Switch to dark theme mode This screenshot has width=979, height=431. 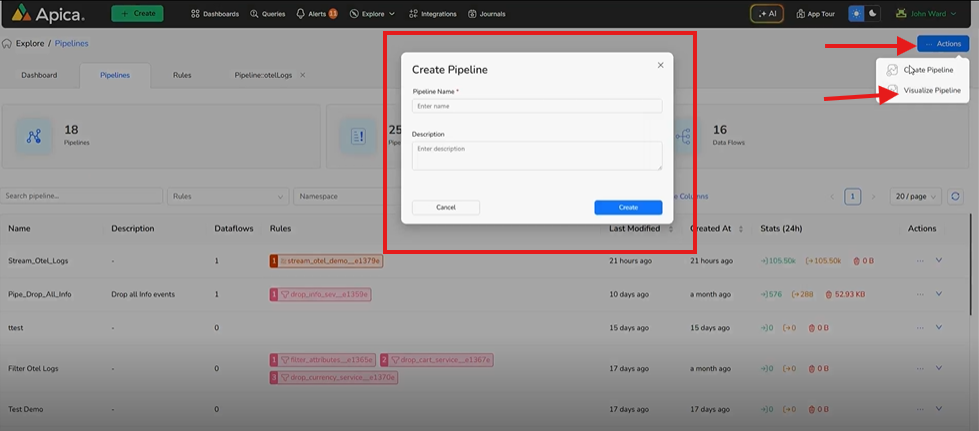click(x=873, y=14)
